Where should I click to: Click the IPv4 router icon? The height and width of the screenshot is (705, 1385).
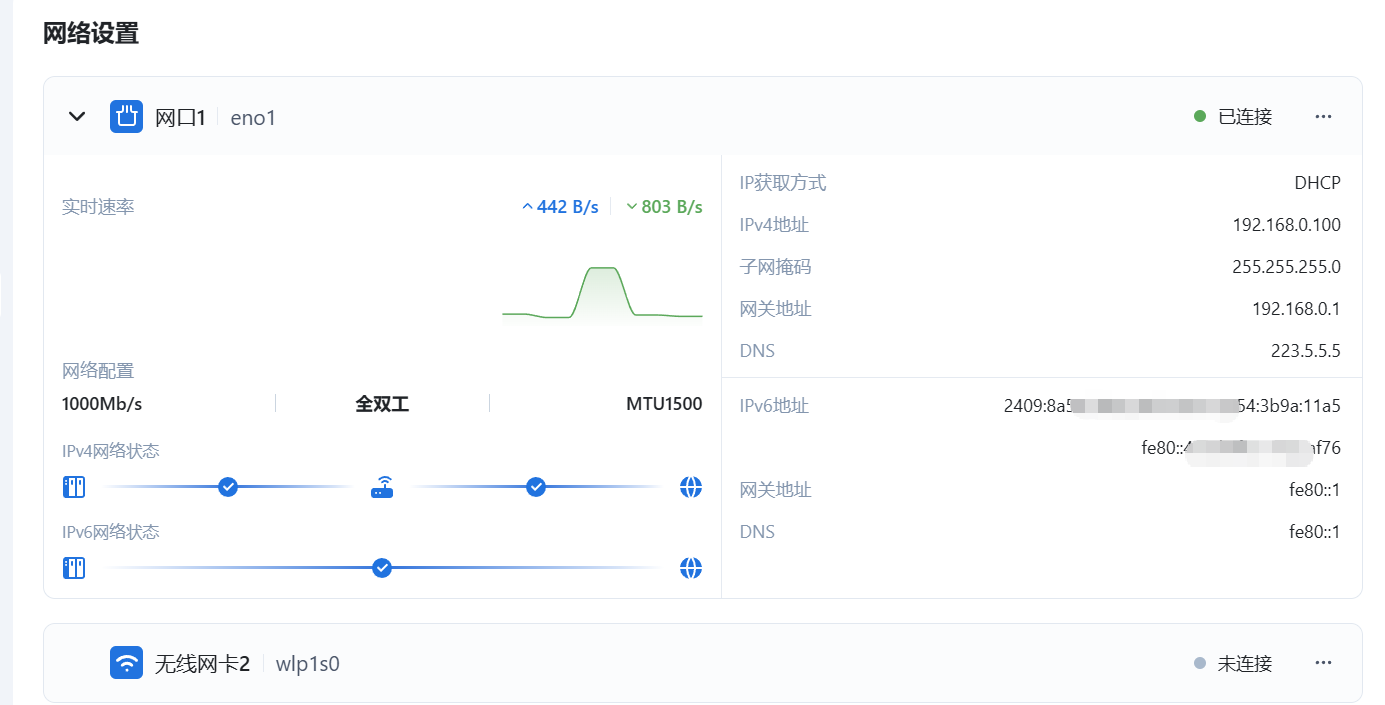coord(382,488)
